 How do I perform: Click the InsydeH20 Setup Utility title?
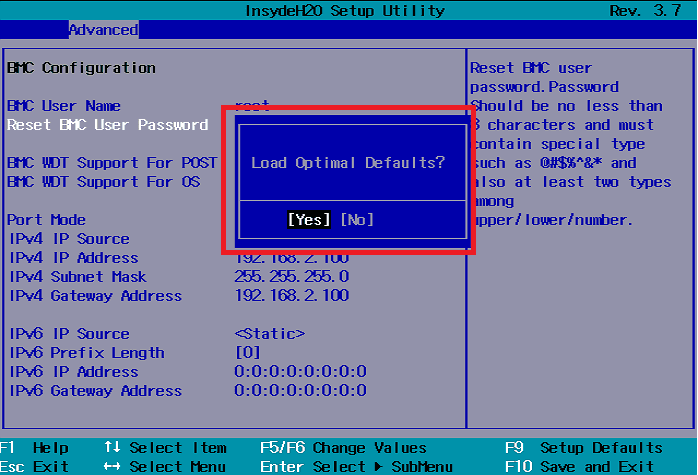tap(345, 10)
